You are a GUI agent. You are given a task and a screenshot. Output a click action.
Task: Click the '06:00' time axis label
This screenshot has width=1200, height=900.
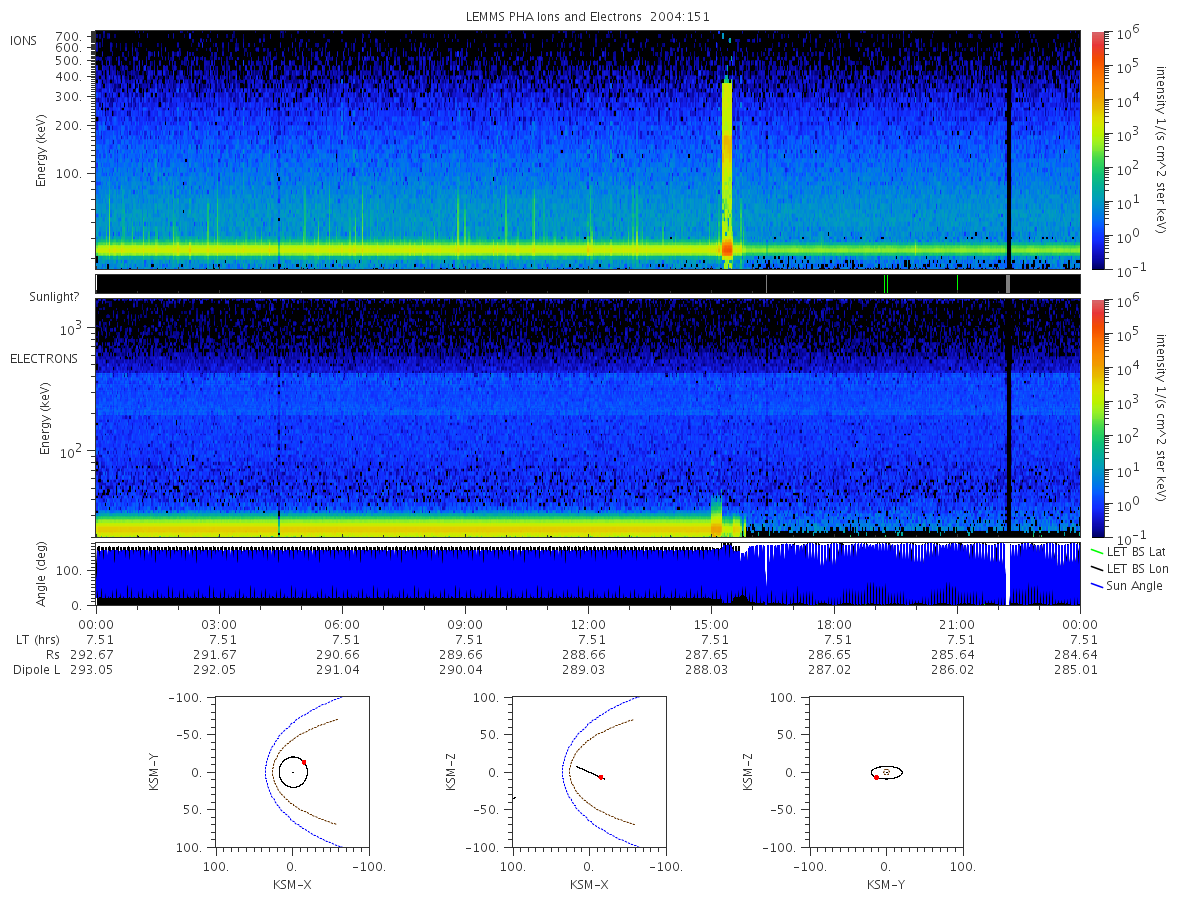click(x=342, y=624)
